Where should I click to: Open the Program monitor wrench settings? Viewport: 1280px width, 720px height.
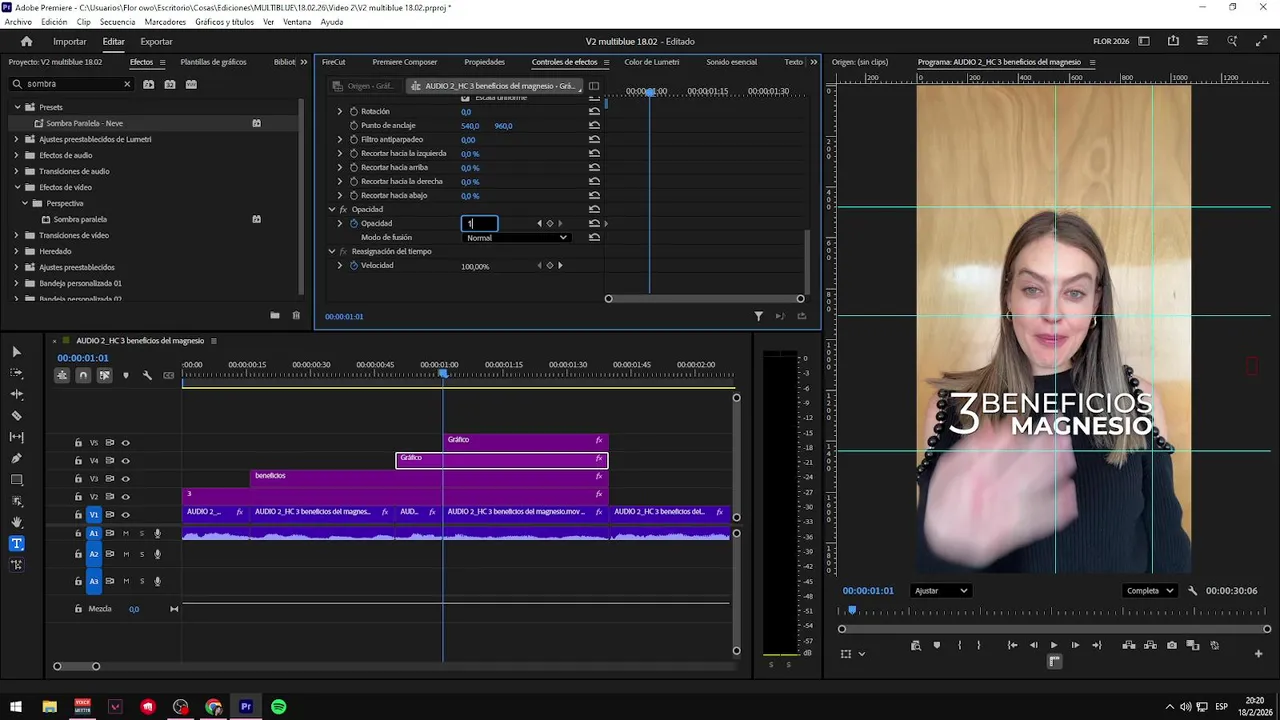(x=1192, y=591)
